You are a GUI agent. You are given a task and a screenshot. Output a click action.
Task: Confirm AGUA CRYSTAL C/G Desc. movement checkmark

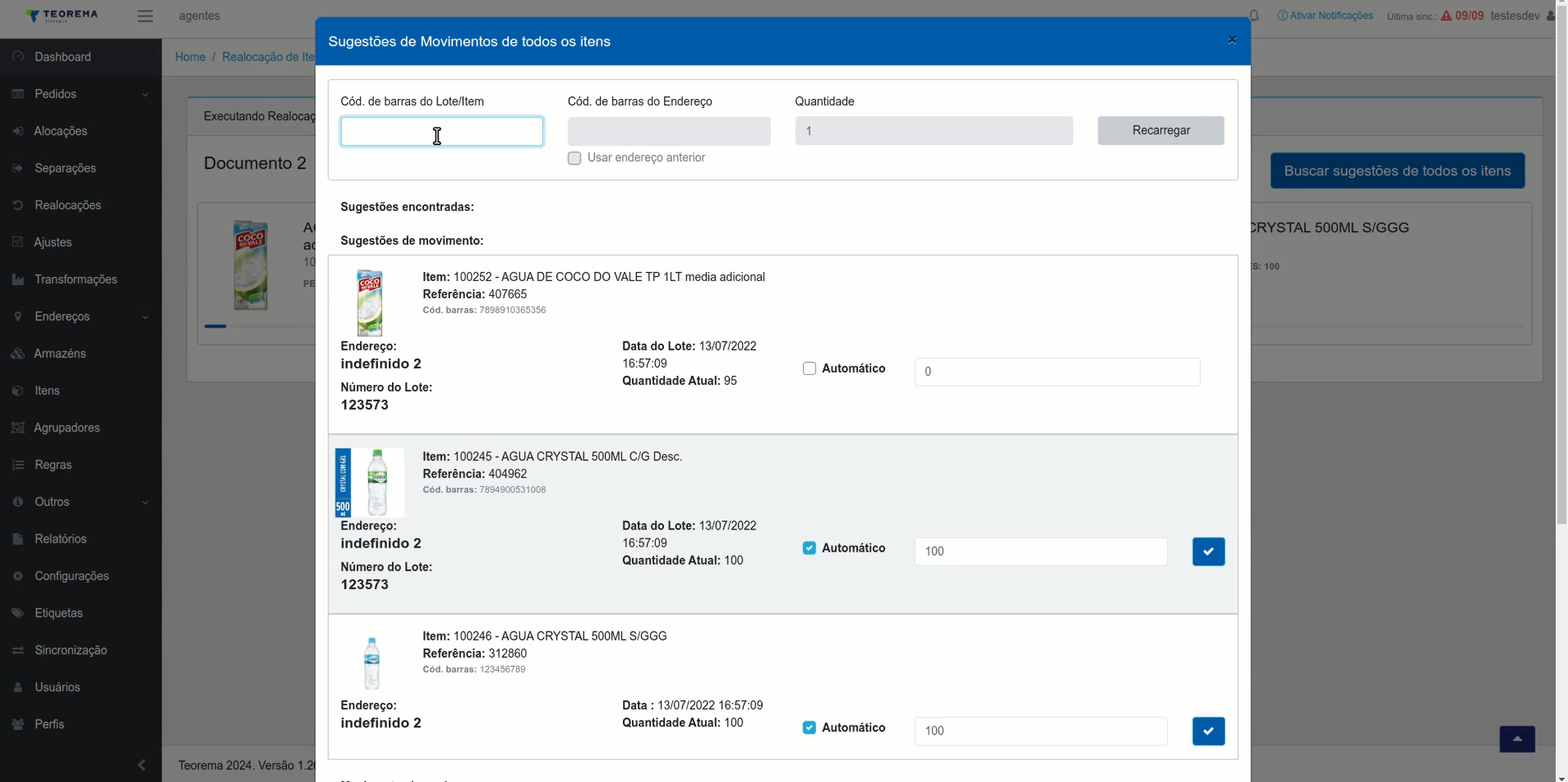(1208, 552)
